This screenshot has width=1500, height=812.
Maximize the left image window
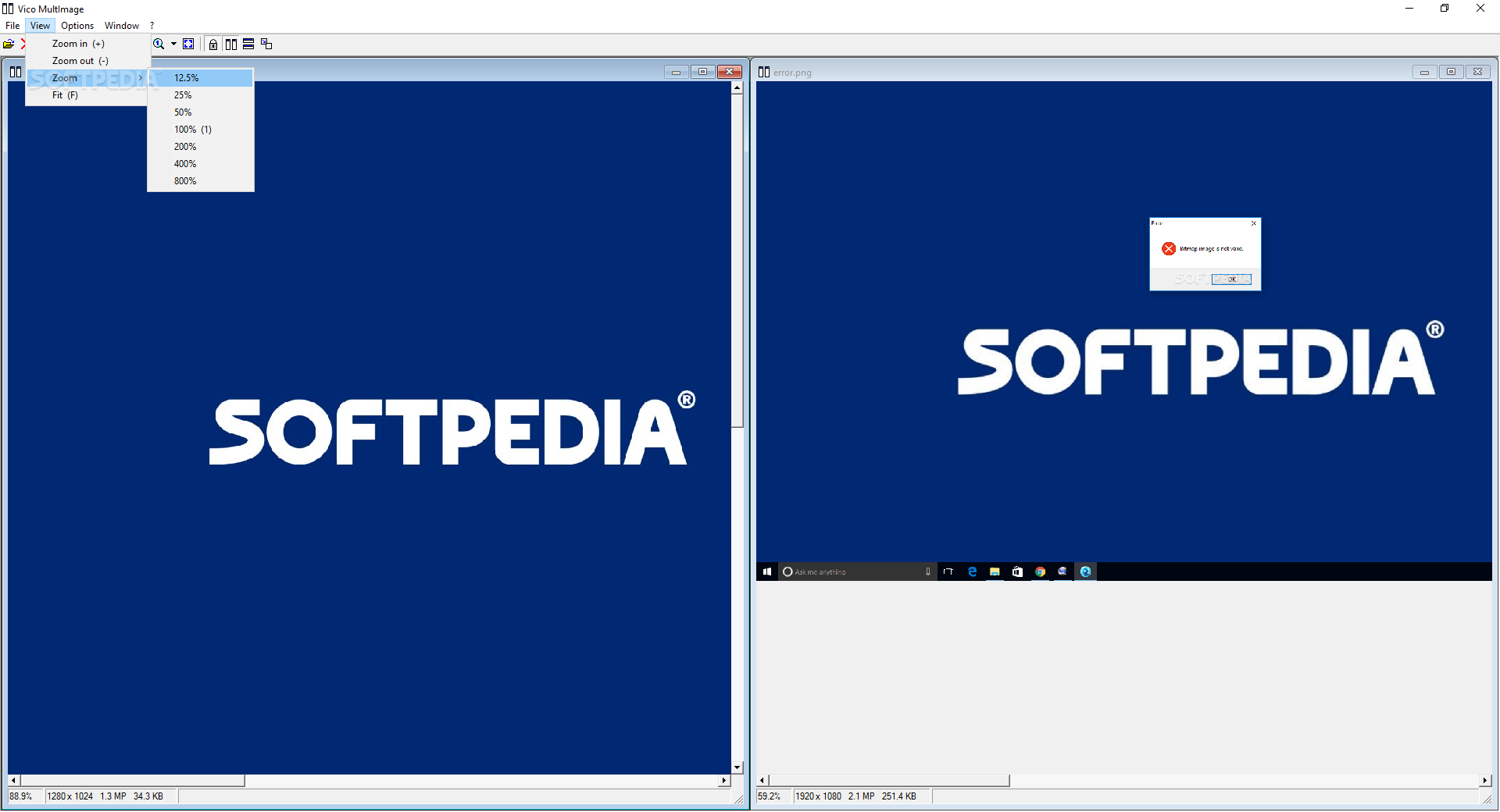(x=702, y=72)
